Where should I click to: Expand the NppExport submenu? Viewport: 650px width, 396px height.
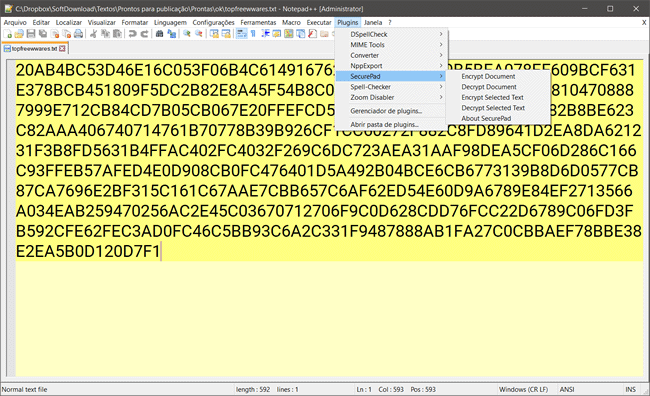(x=390, y=66)
